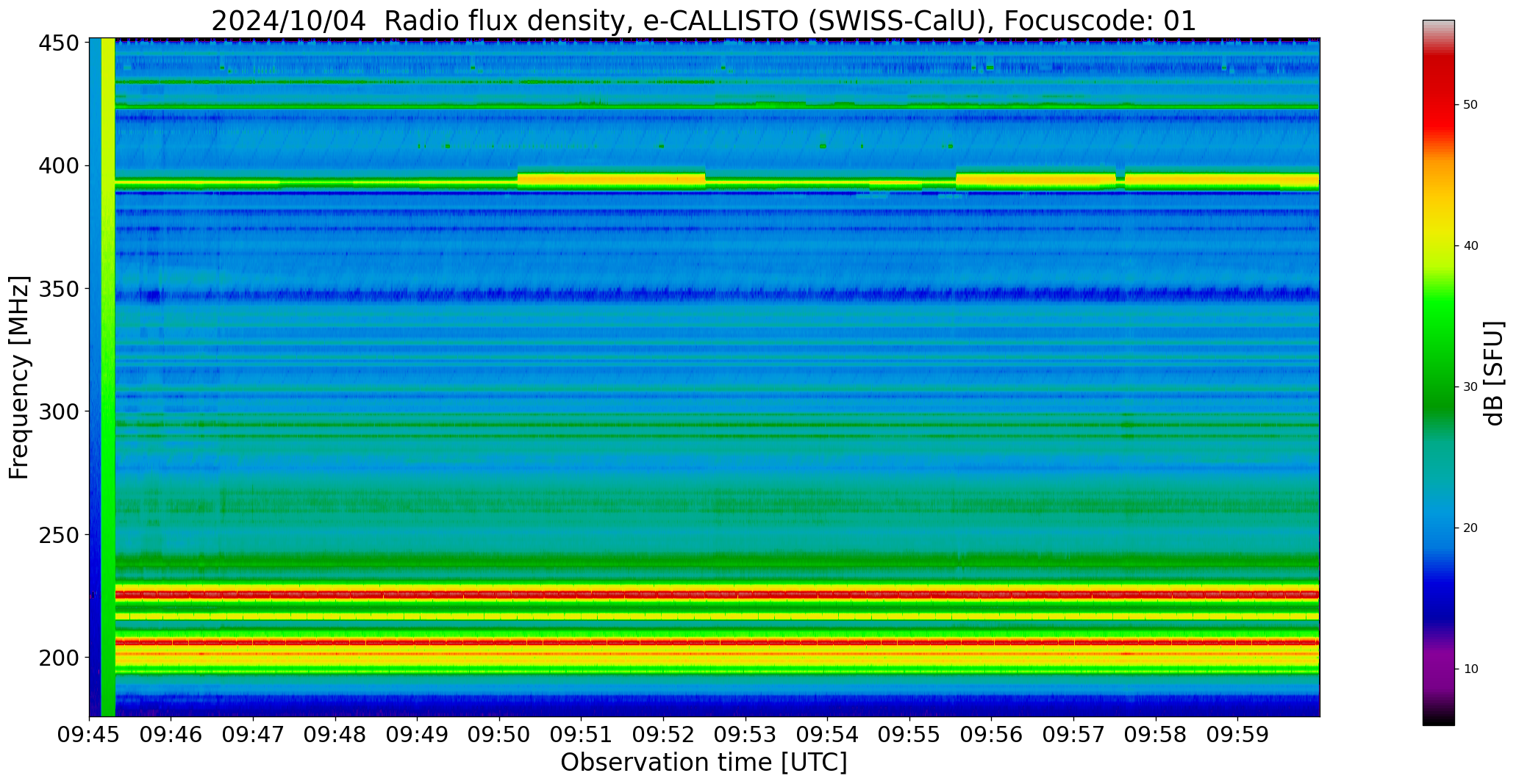Viewport: 1516px width, 784px height.
Task: Click the 'Observation time [UTC]' x-axis label
Action: click(x=704, y=762)
